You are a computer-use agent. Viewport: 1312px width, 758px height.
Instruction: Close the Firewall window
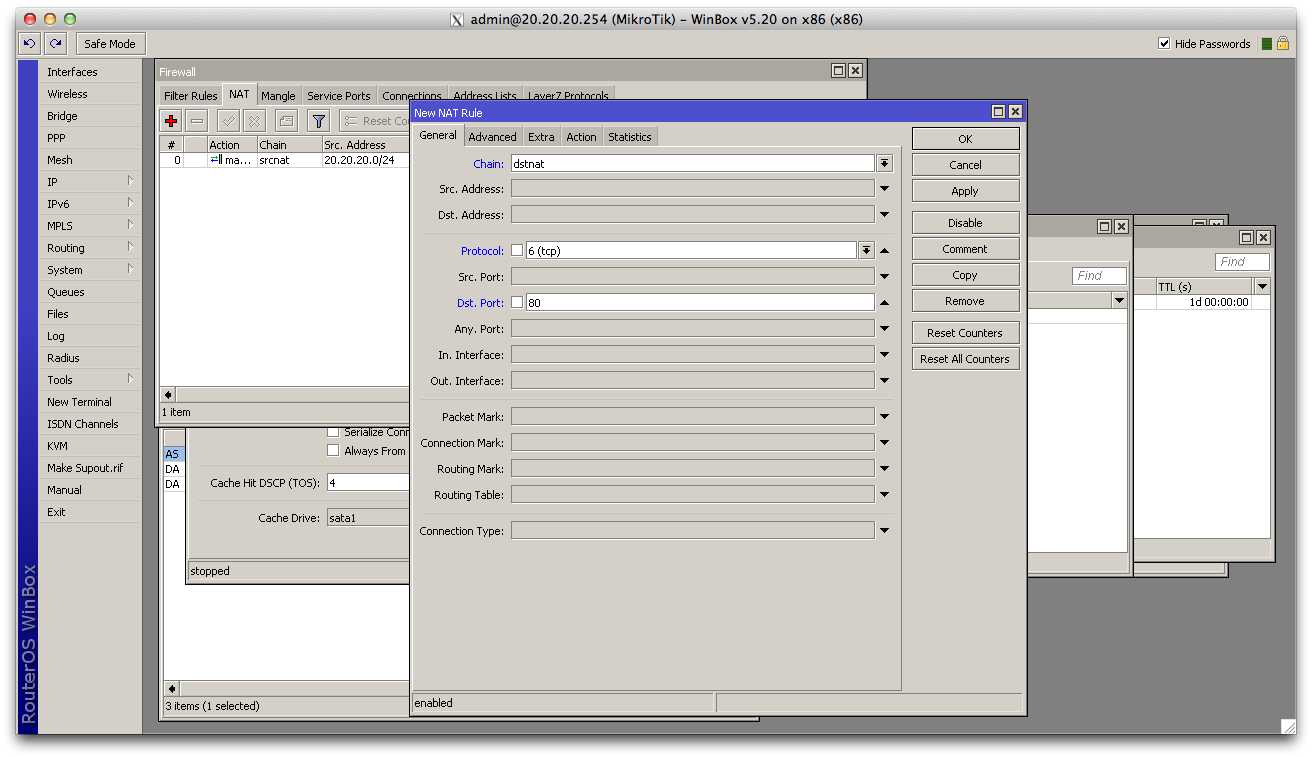pos(855,71)
